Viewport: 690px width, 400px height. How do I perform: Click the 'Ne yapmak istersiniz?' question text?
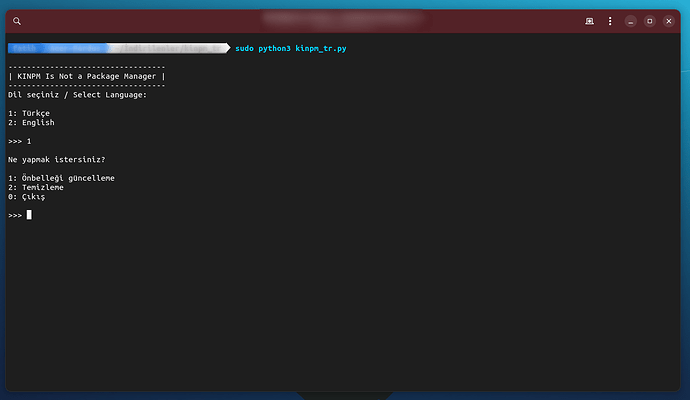pos(57,160)
